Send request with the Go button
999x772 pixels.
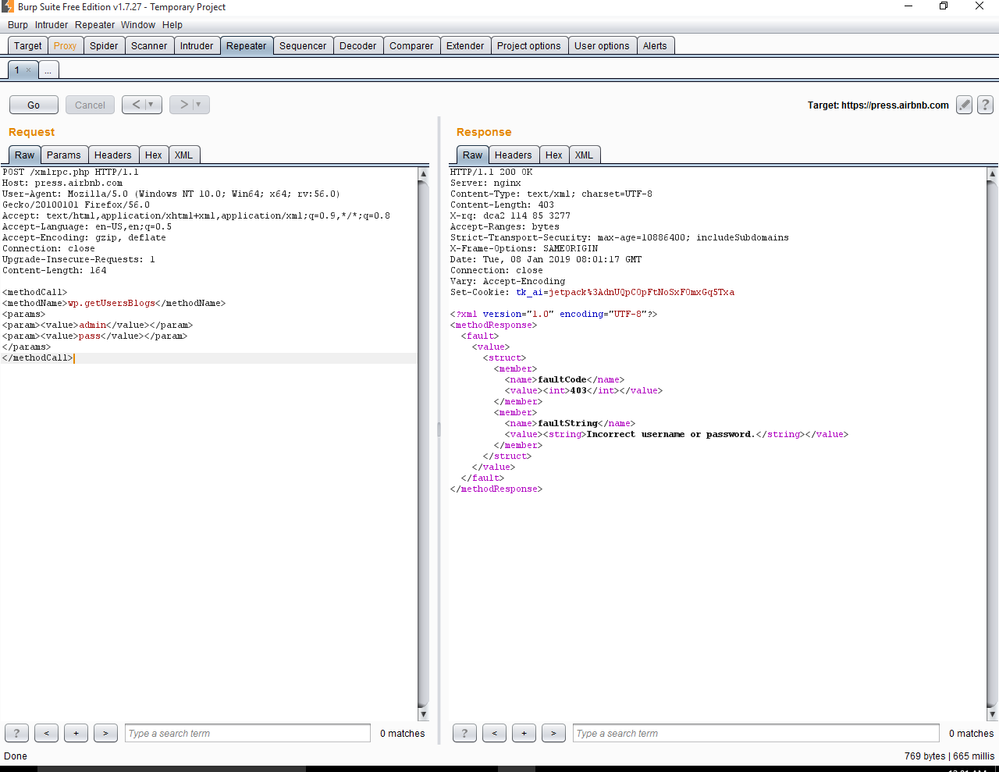point(34,105)
